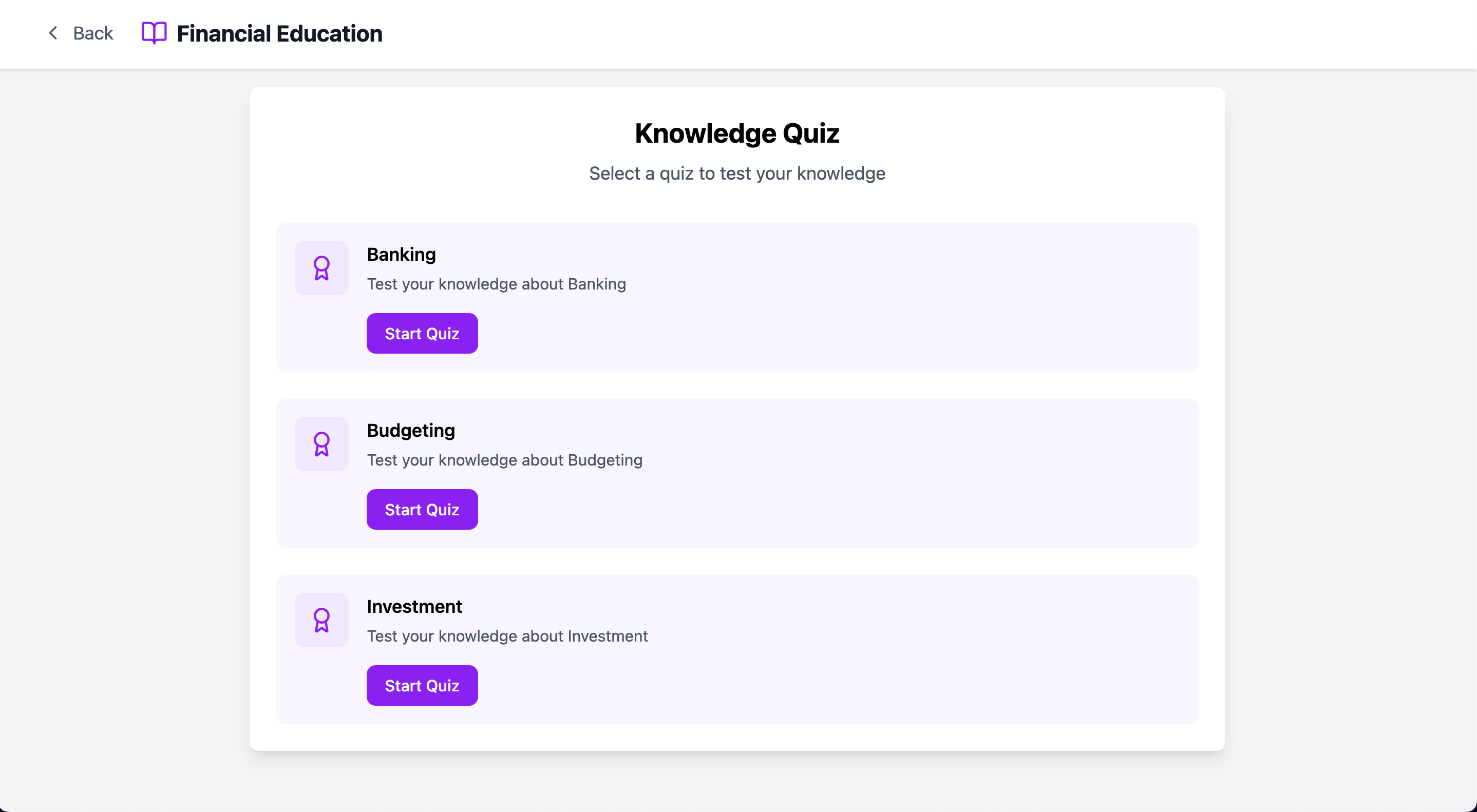Click the 'Select a quiz to test your knowledge' subtitle
The width and height of the screenshot is (1477, 812).
tap(737, 173)
